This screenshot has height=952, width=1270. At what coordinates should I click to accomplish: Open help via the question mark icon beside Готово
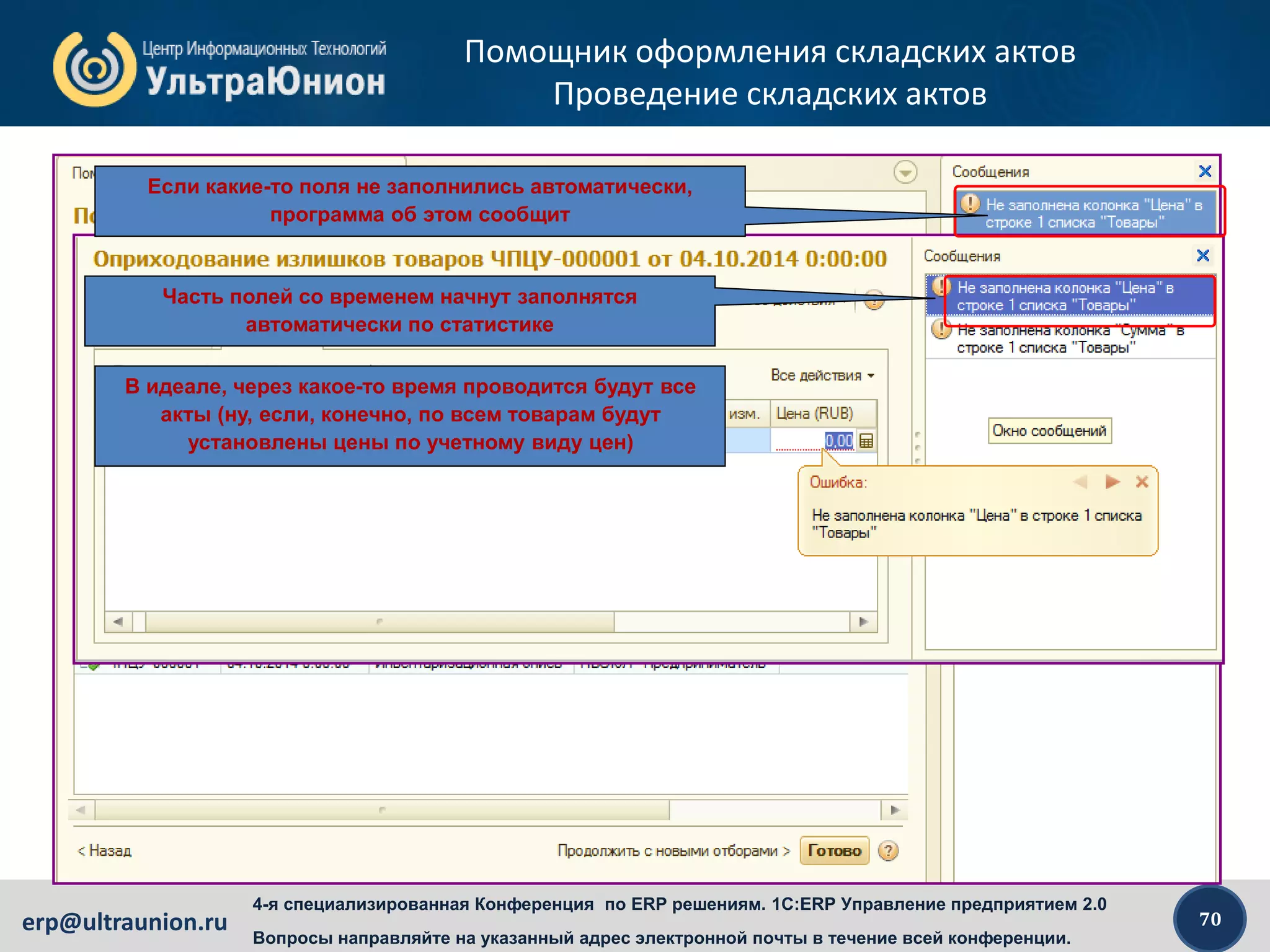[889, 850]
